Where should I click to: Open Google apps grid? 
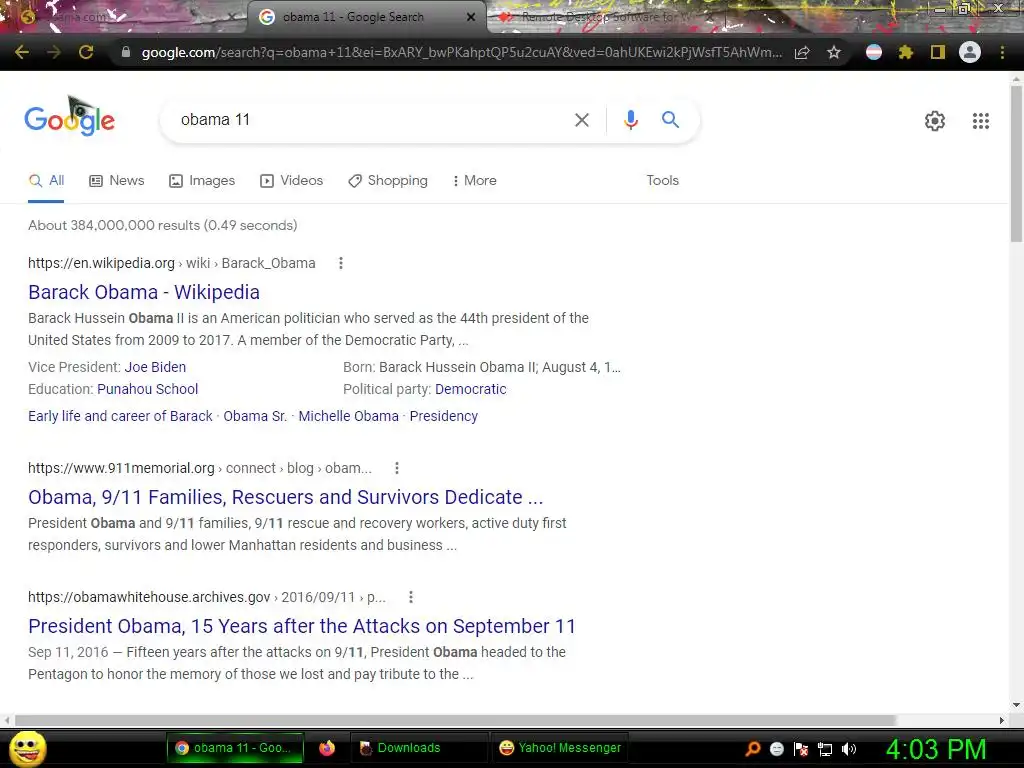[981, 121]
